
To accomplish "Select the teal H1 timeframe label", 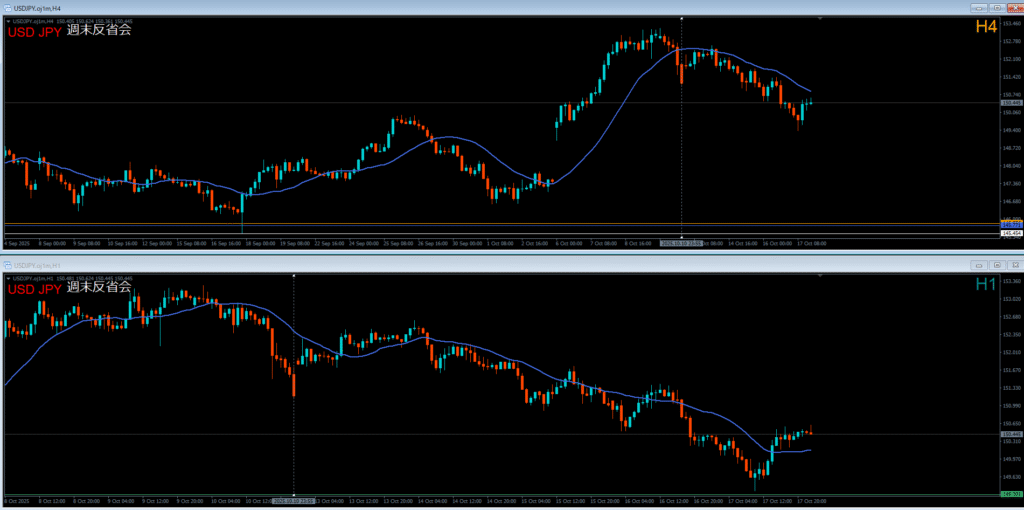I will coord(986,285).
